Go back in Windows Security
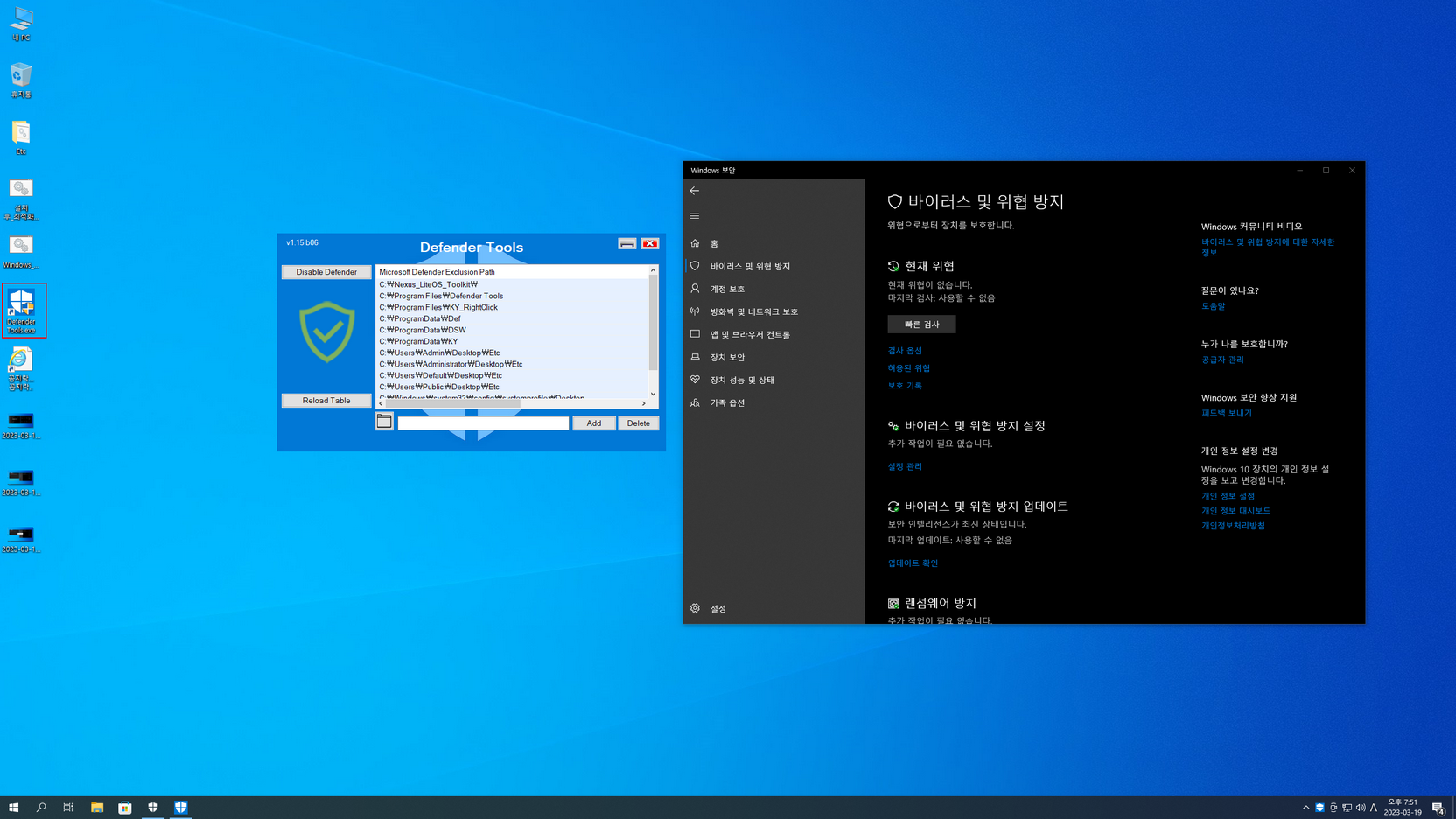The width and height of the screenshot is (1456, 819). (x=695, y=191)
